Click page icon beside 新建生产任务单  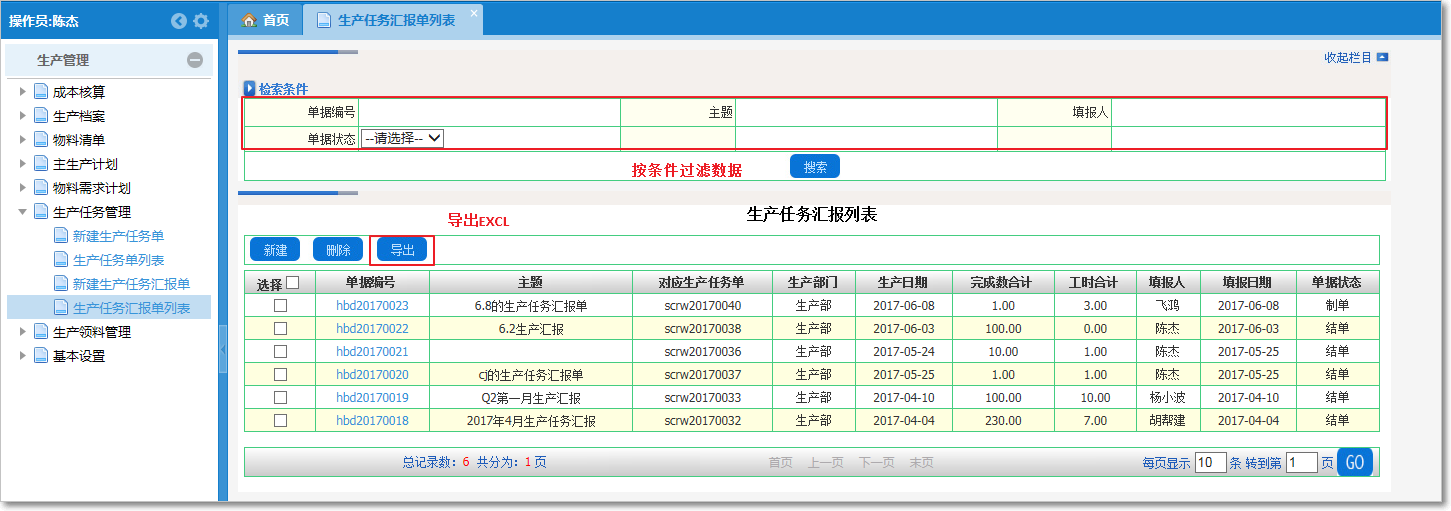pyautogui.click(x=61, y=236)
